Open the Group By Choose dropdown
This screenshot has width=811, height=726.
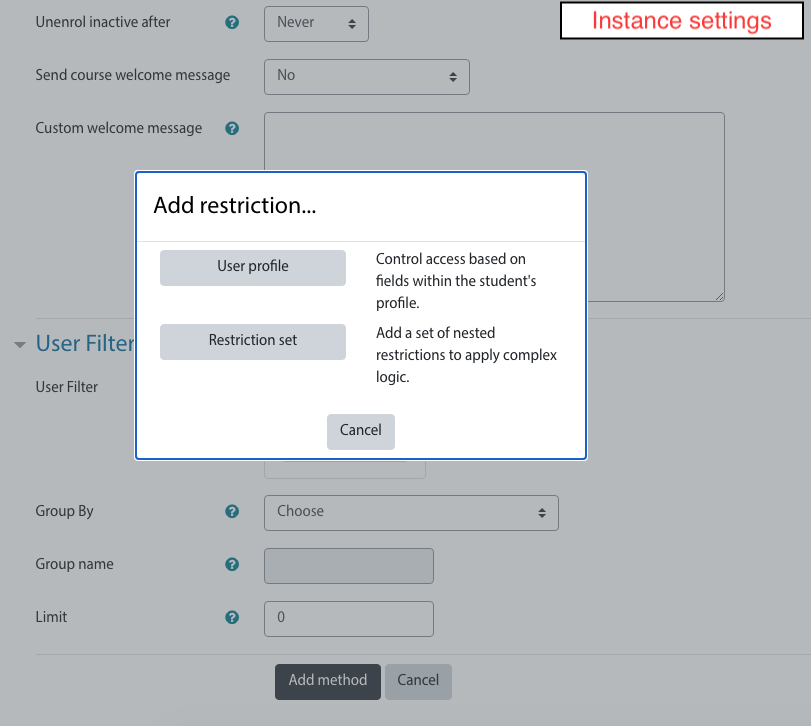(x=411, y=513)
